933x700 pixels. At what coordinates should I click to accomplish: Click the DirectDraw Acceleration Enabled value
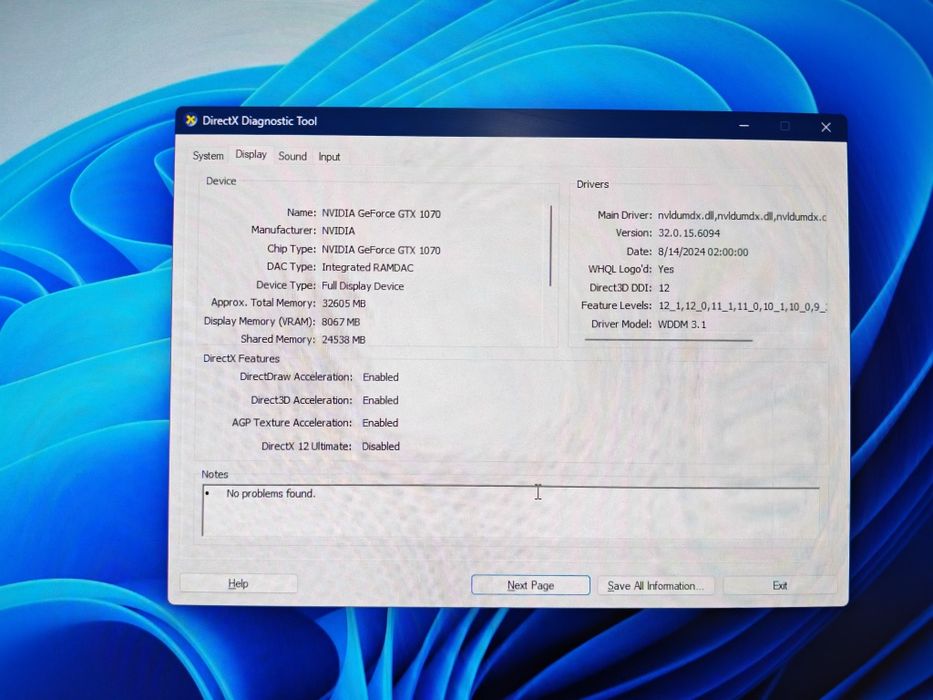(380, 377)
